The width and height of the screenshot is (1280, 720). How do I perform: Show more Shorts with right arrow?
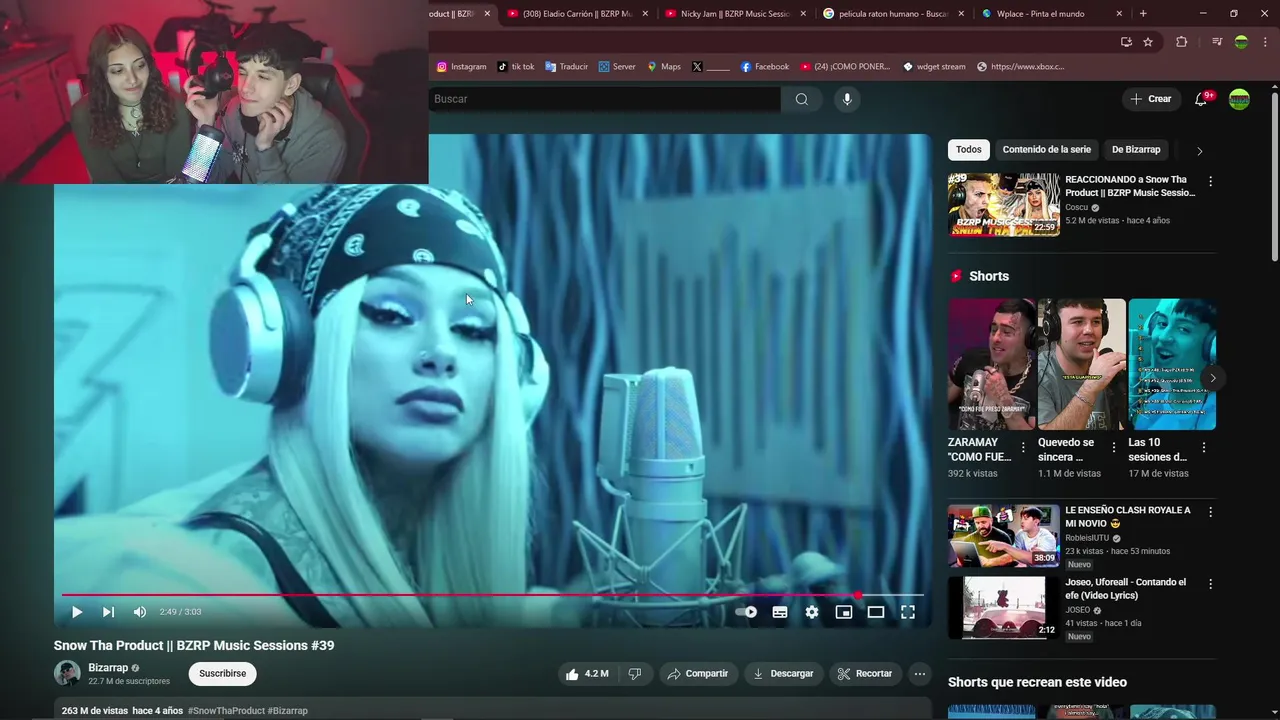[1212, 378]
